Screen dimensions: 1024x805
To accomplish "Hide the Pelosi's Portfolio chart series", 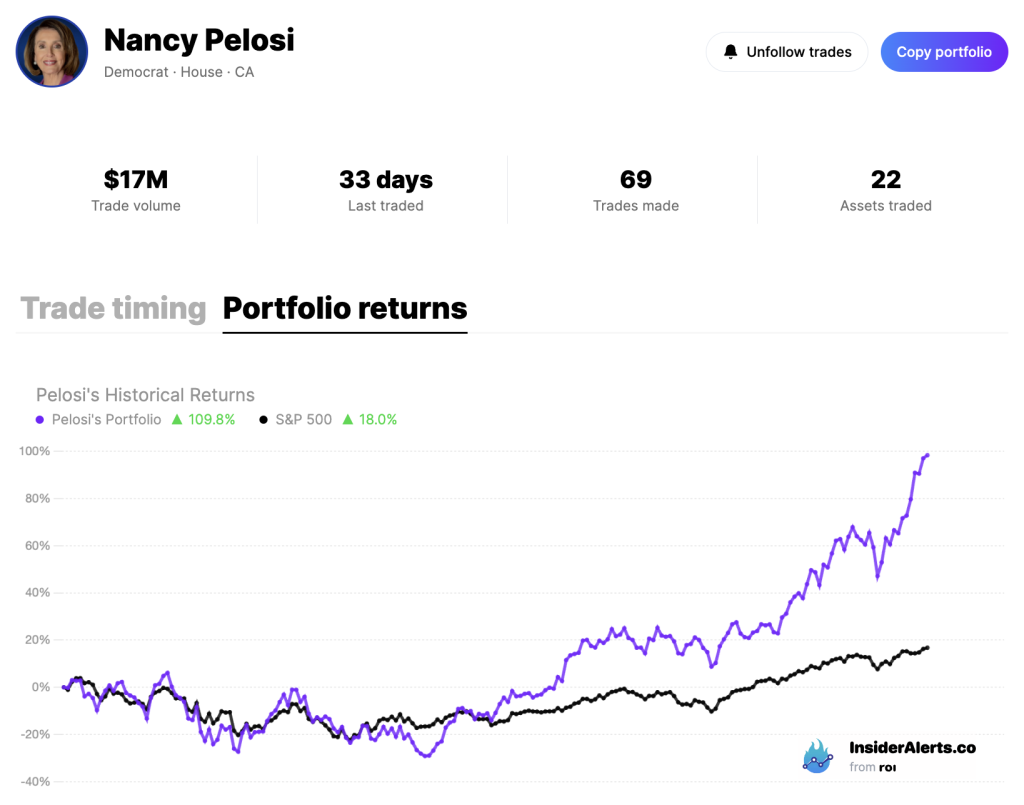I will tap(106, 419).
